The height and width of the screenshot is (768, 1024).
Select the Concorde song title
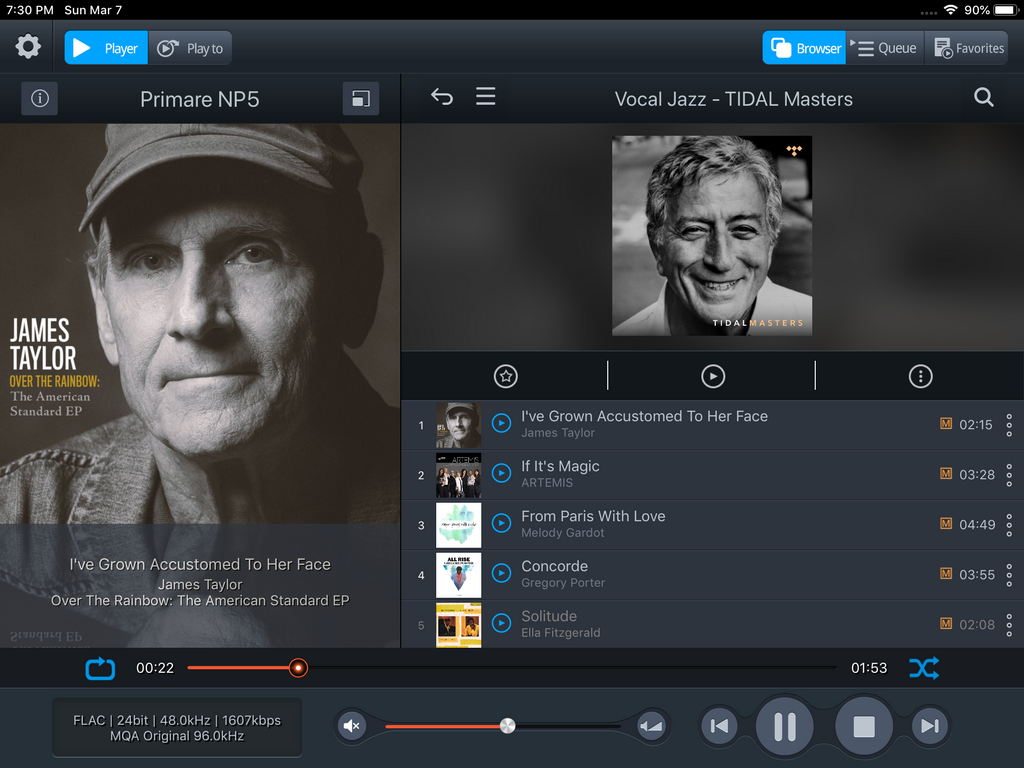coord(554,566)
